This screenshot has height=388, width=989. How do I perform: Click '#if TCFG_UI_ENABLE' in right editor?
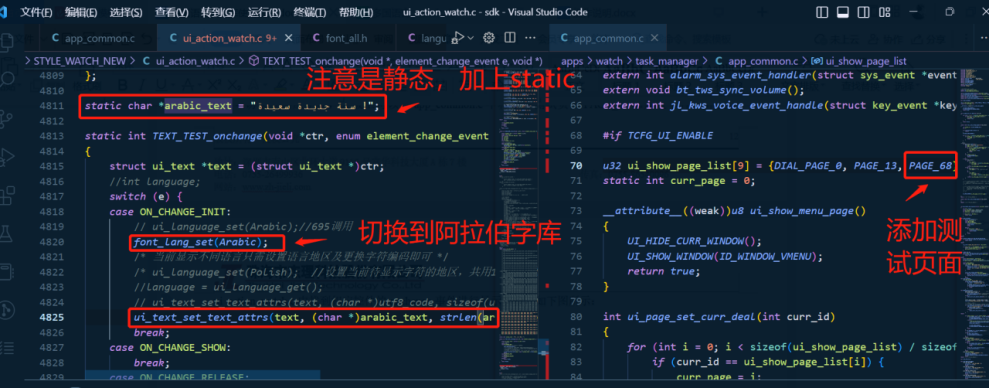tap(658, 136)
